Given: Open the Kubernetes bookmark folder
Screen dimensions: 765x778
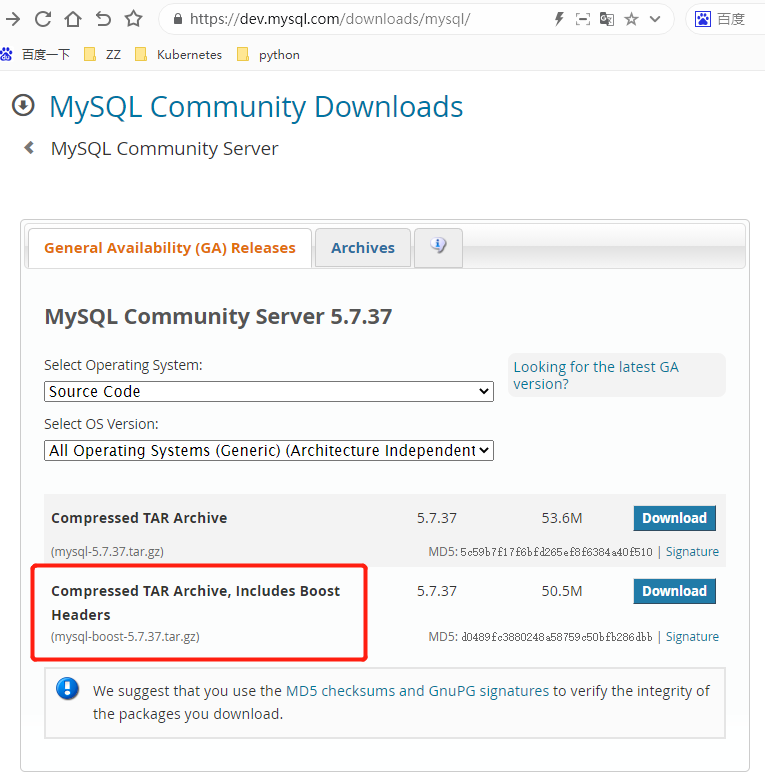Looking at the screenshot, I should 179,55.
